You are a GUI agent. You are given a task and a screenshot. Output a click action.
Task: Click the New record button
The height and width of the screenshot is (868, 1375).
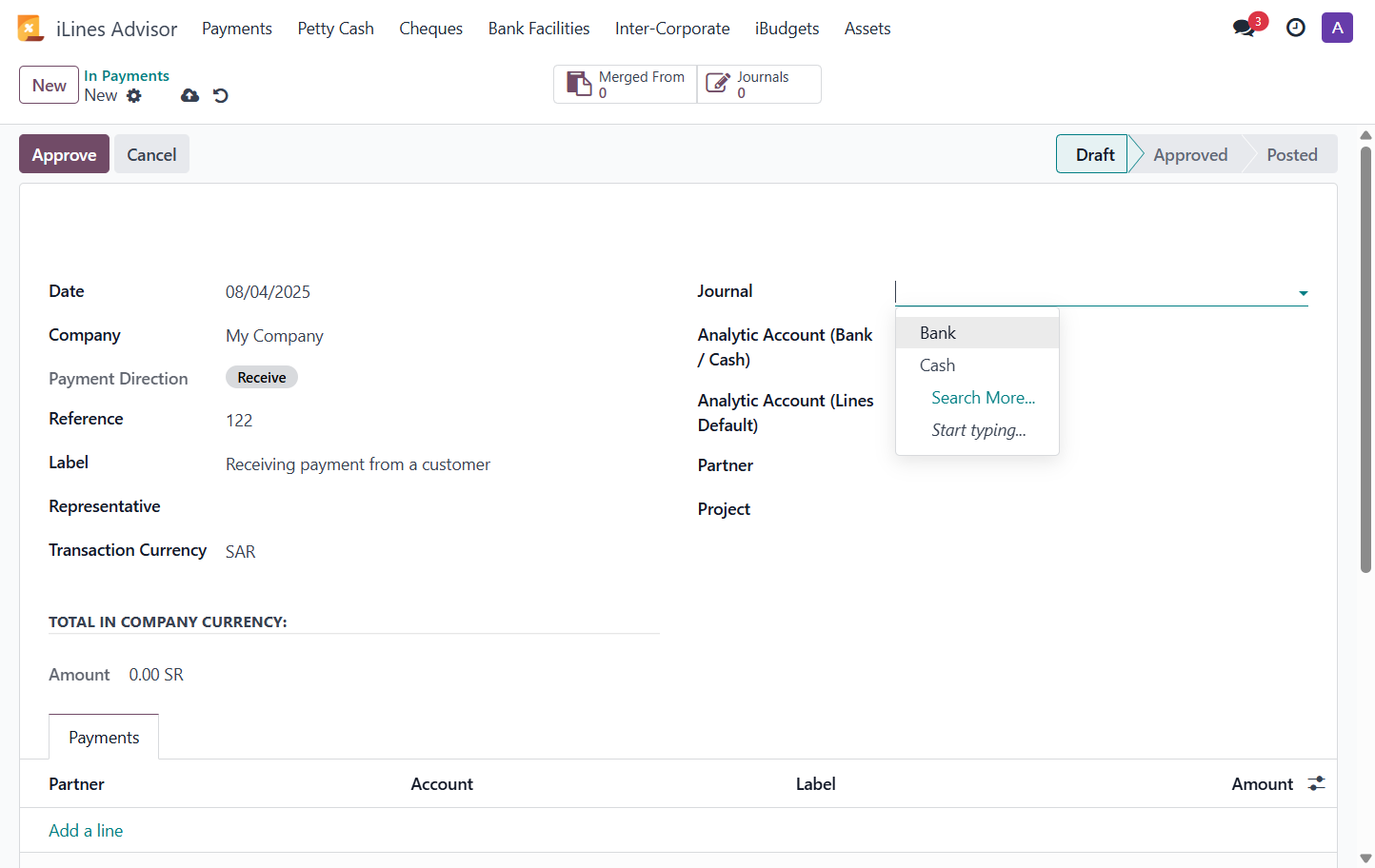(x=49, y=85)
